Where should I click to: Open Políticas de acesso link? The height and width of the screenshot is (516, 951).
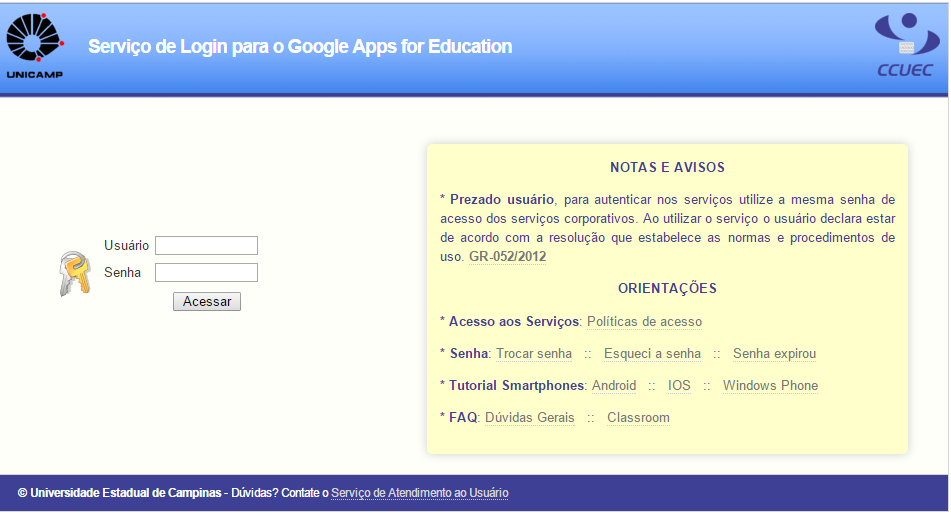point(644,321)
